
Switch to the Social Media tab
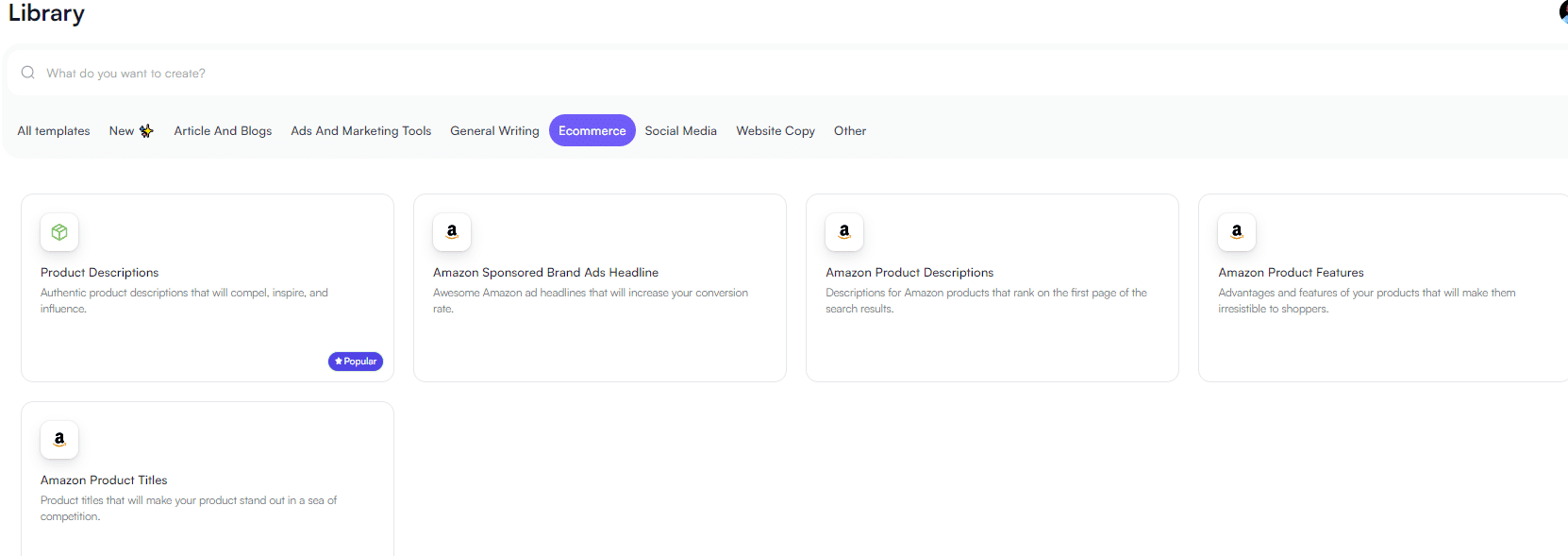[681, 131]
